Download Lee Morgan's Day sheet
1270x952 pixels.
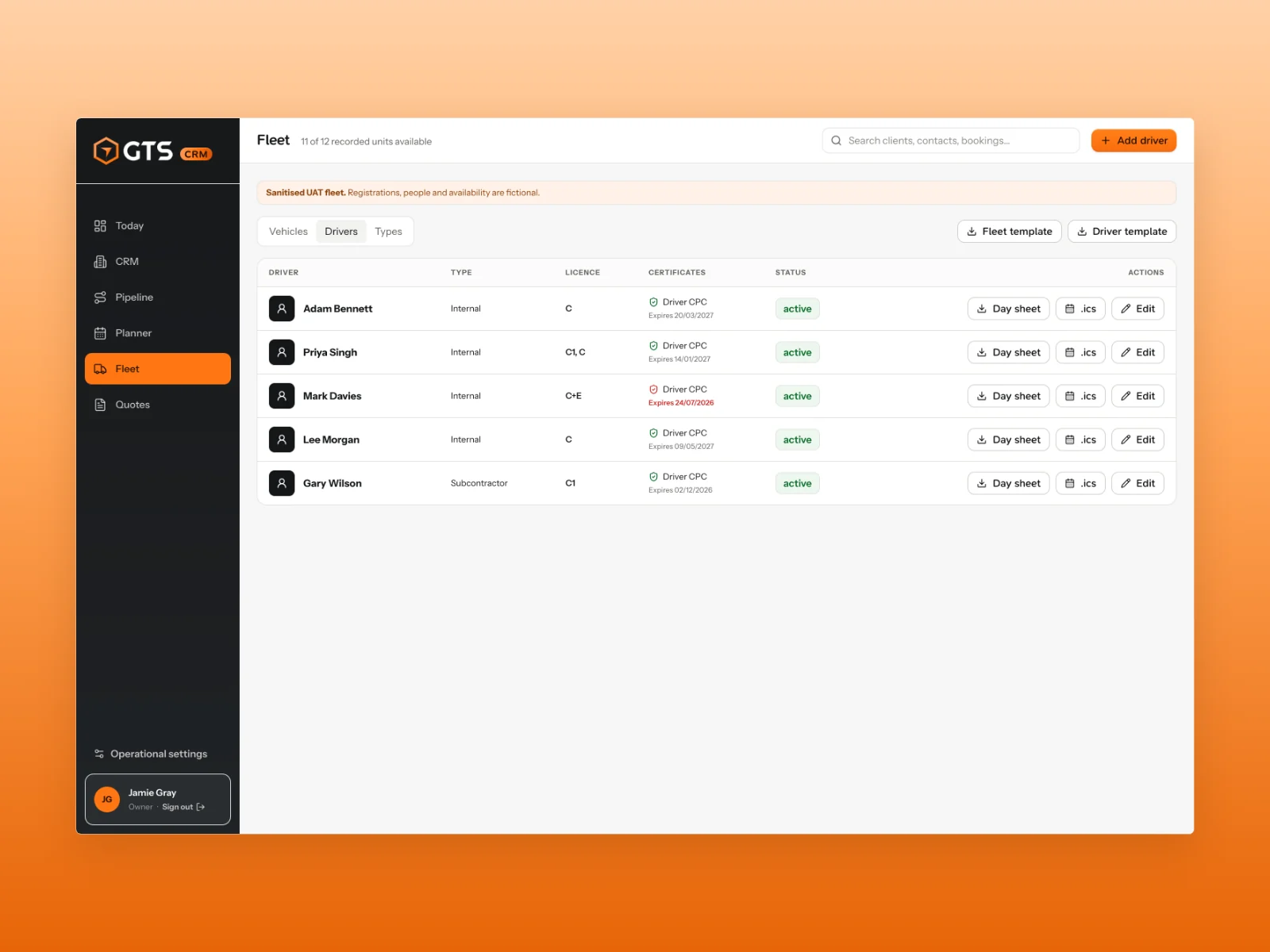[1008, 440]
